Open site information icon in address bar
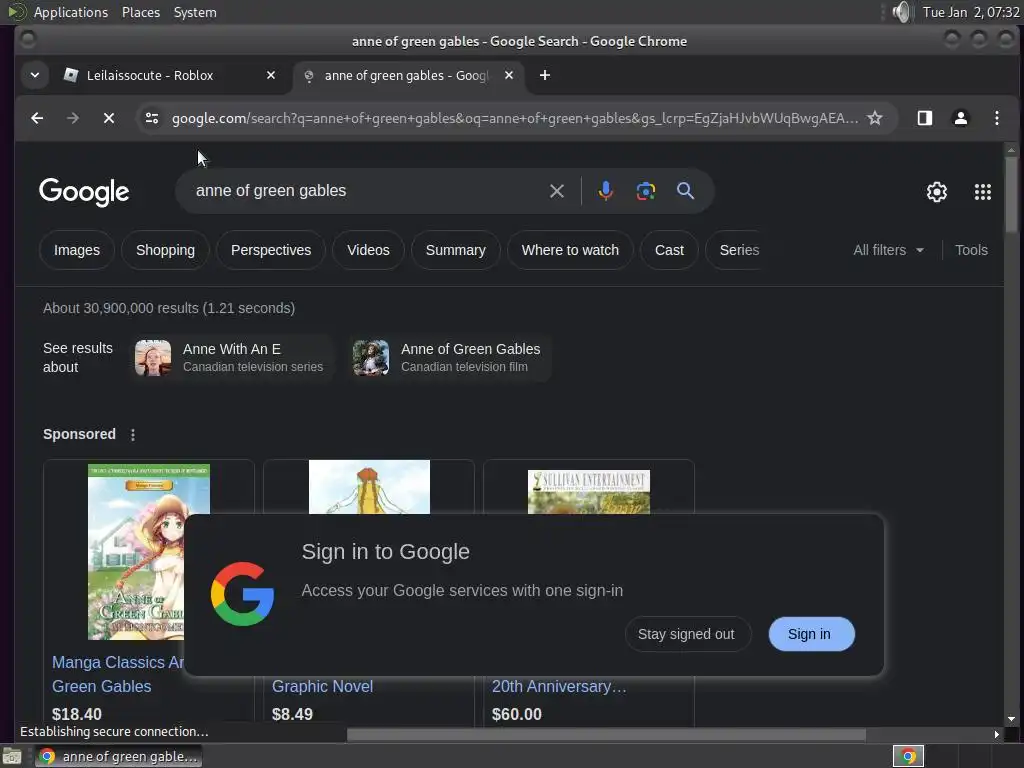 152,118
